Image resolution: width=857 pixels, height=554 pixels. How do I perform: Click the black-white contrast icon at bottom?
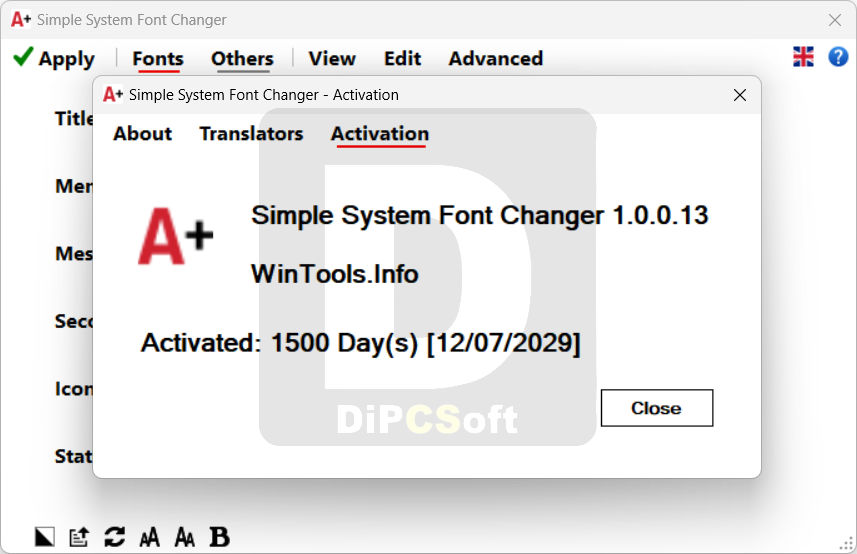coord(44,537)
